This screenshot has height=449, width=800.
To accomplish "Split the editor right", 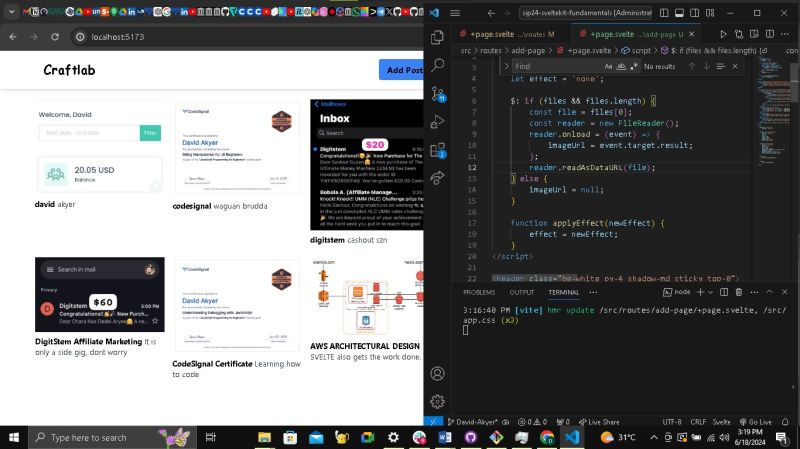I will click(770, 34).
